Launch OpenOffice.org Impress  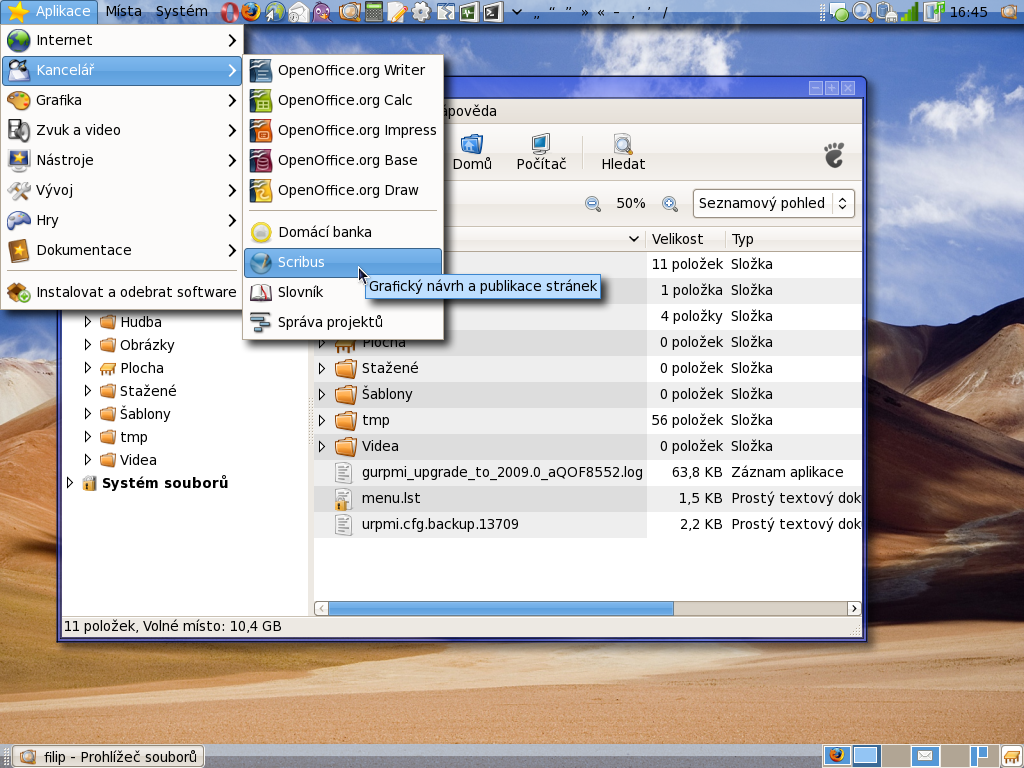[343, 131]
